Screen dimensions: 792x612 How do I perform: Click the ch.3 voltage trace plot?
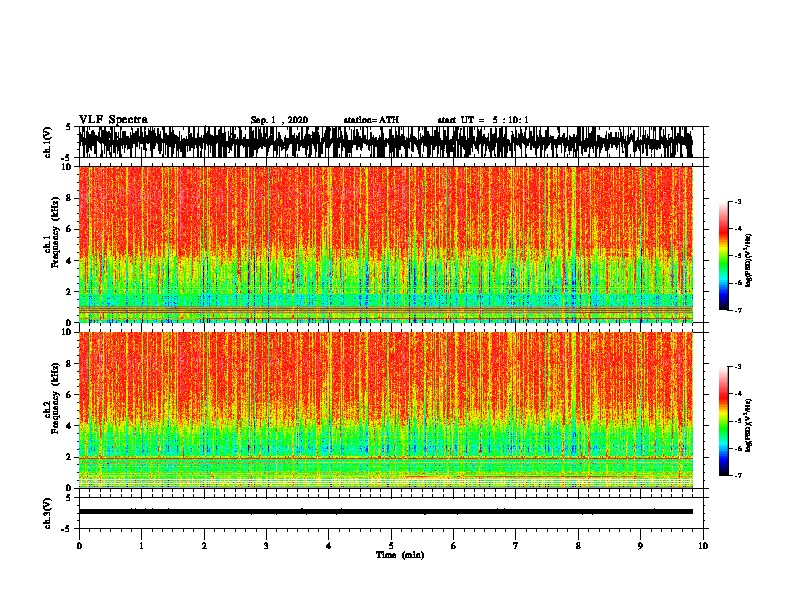click(x=385, y=513)
